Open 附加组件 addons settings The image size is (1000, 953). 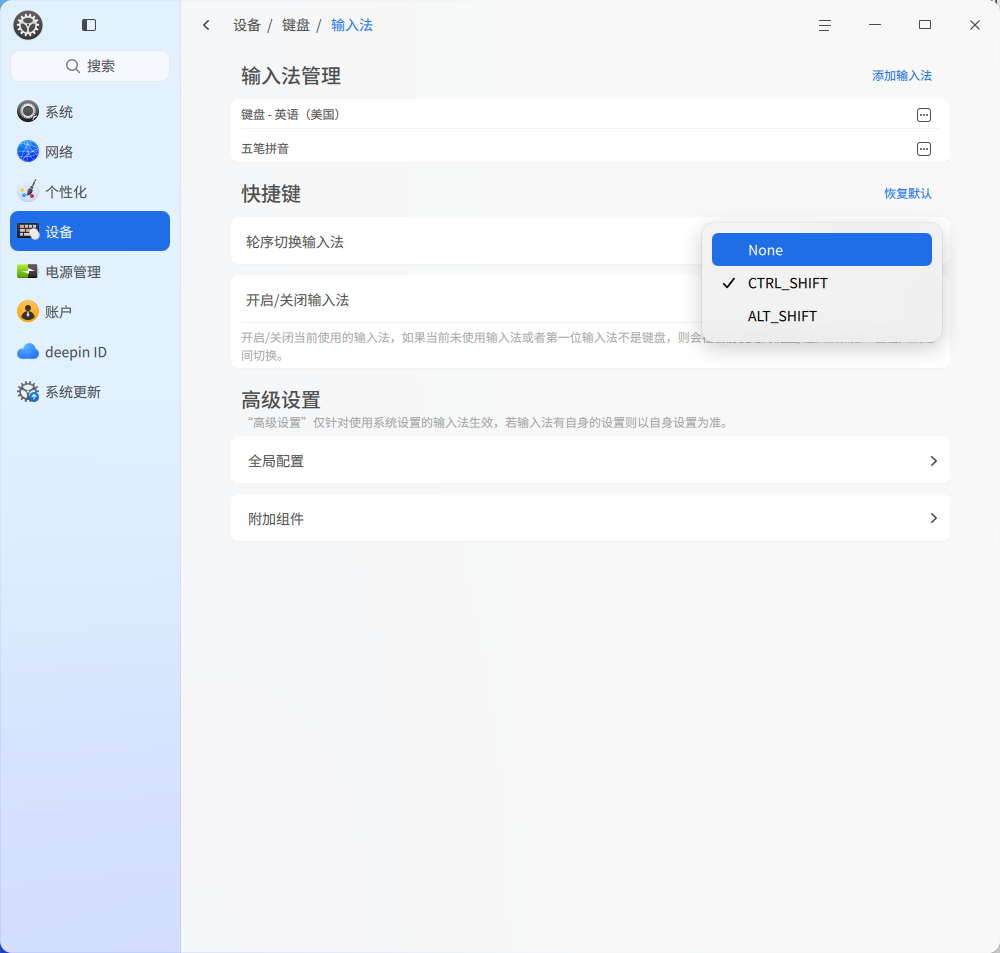click(x=590, y=518)
